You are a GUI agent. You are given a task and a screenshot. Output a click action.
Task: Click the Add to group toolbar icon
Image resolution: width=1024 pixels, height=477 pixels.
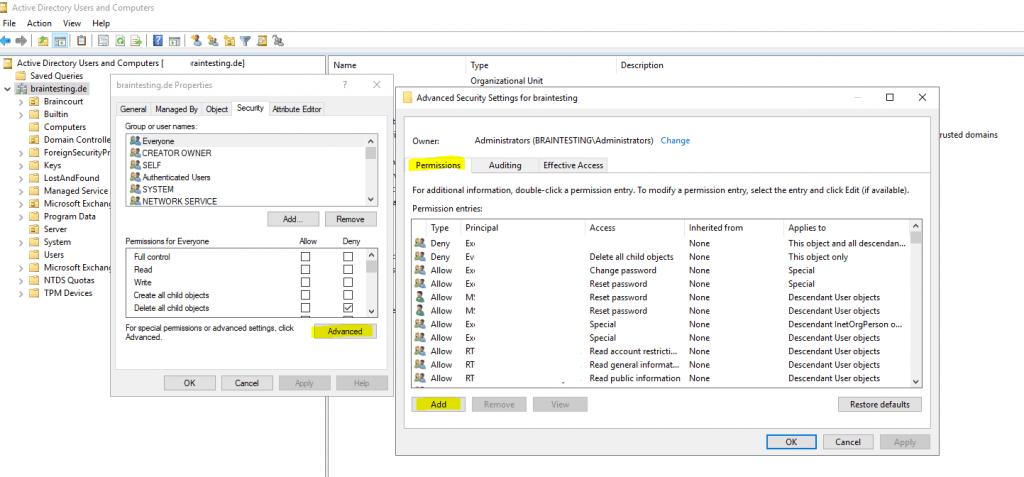pyautogui.click(x=278, y=41)
